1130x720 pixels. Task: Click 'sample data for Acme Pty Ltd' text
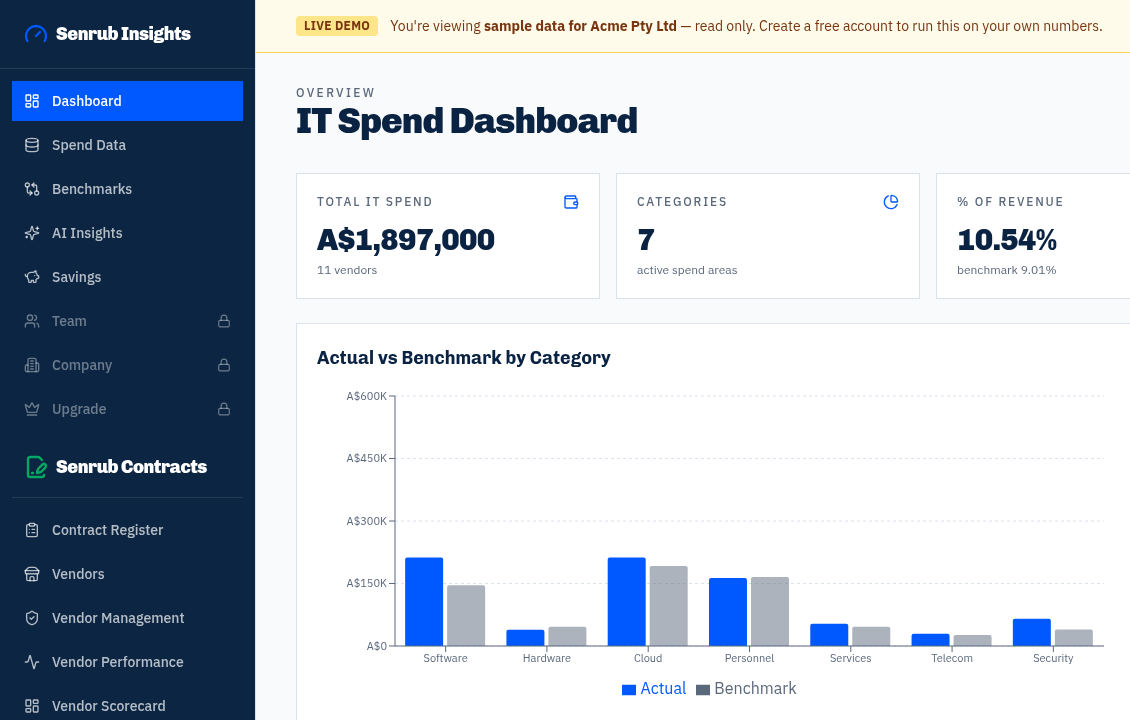point(580,26)
